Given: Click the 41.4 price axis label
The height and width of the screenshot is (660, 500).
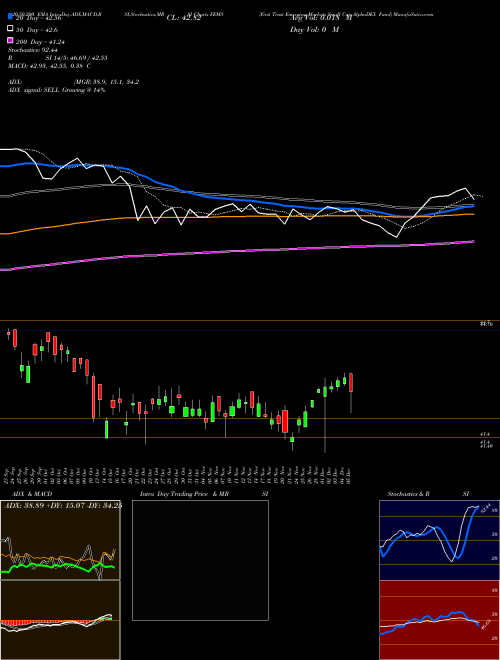Looking at the screenshot, I should [x=486, y=433].
